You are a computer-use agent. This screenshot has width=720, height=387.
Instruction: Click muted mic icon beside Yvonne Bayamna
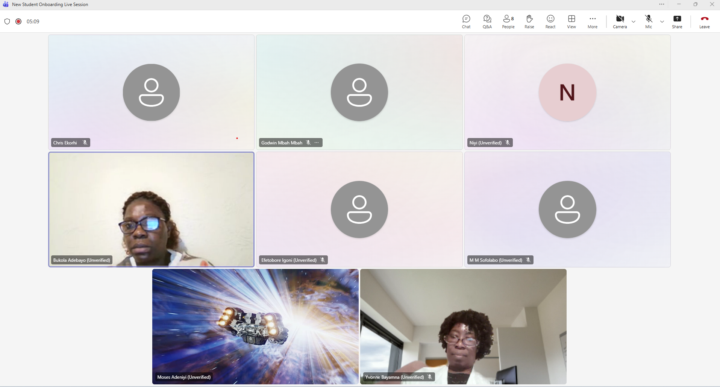430,377
